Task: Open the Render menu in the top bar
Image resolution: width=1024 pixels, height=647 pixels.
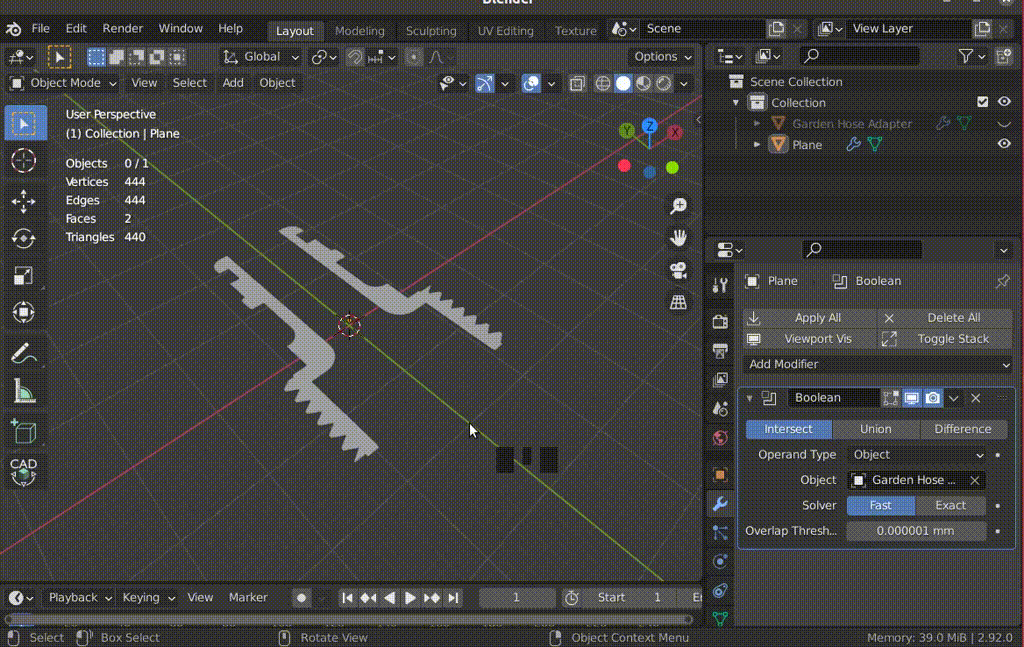Action: point(122,28)
